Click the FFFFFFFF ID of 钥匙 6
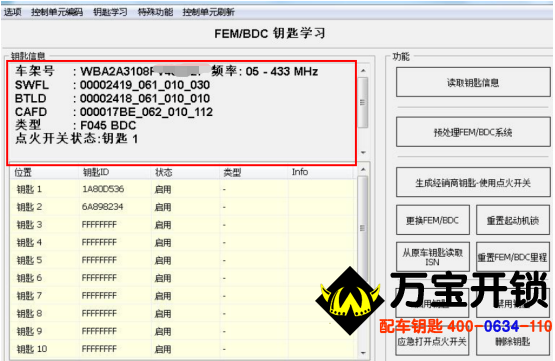Image resolution: width=555 pixels, height=361 pixels. coord(99,278)
